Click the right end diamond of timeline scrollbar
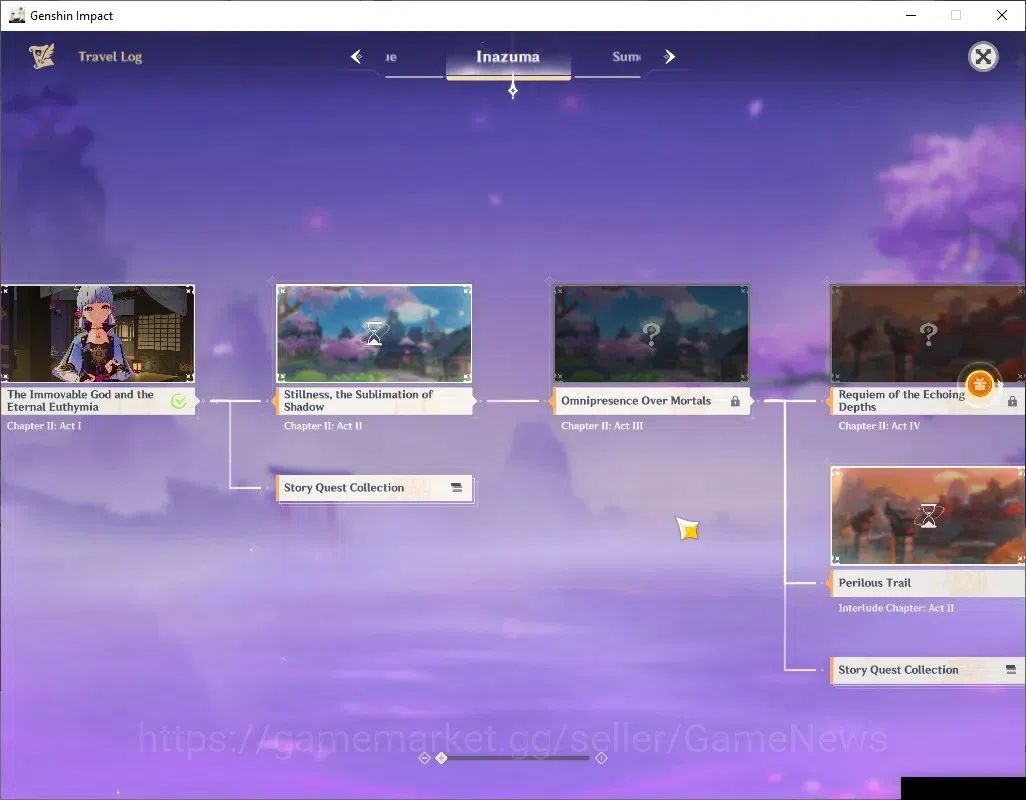Viewport: 1026px width, 800px height. tap(601, 757)
